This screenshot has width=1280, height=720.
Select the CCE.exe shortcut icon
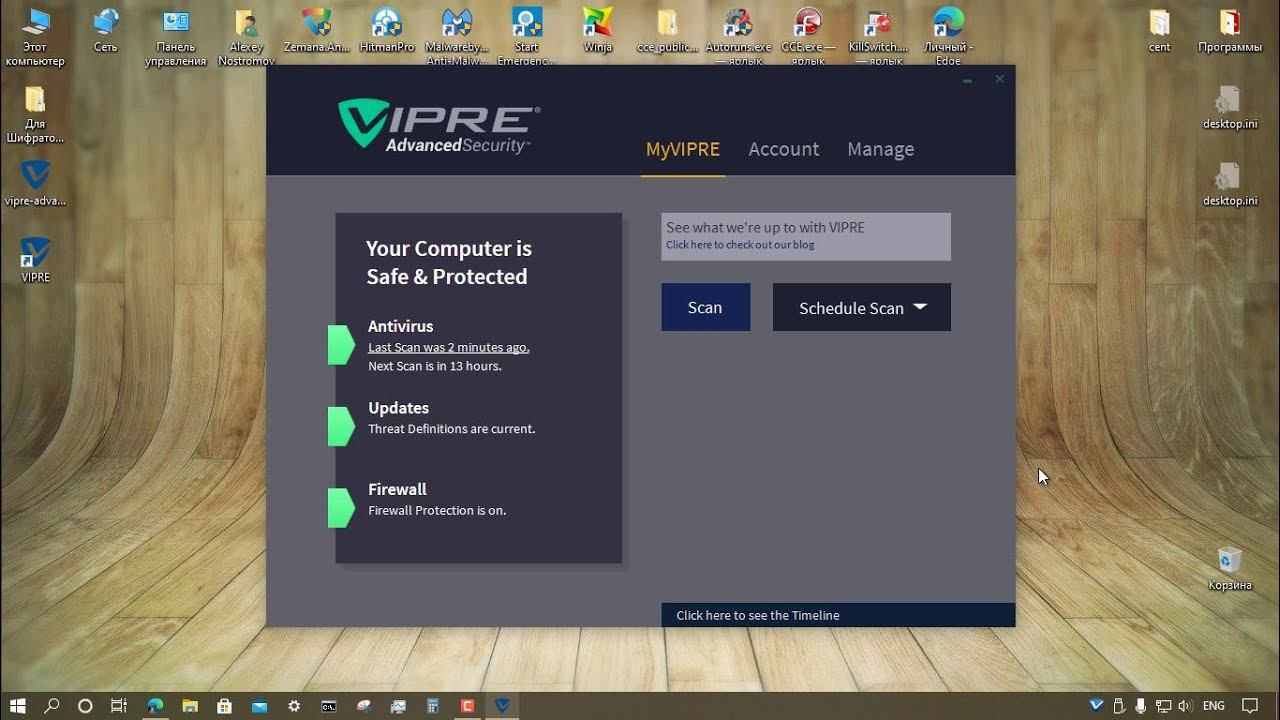pos(808,37)
